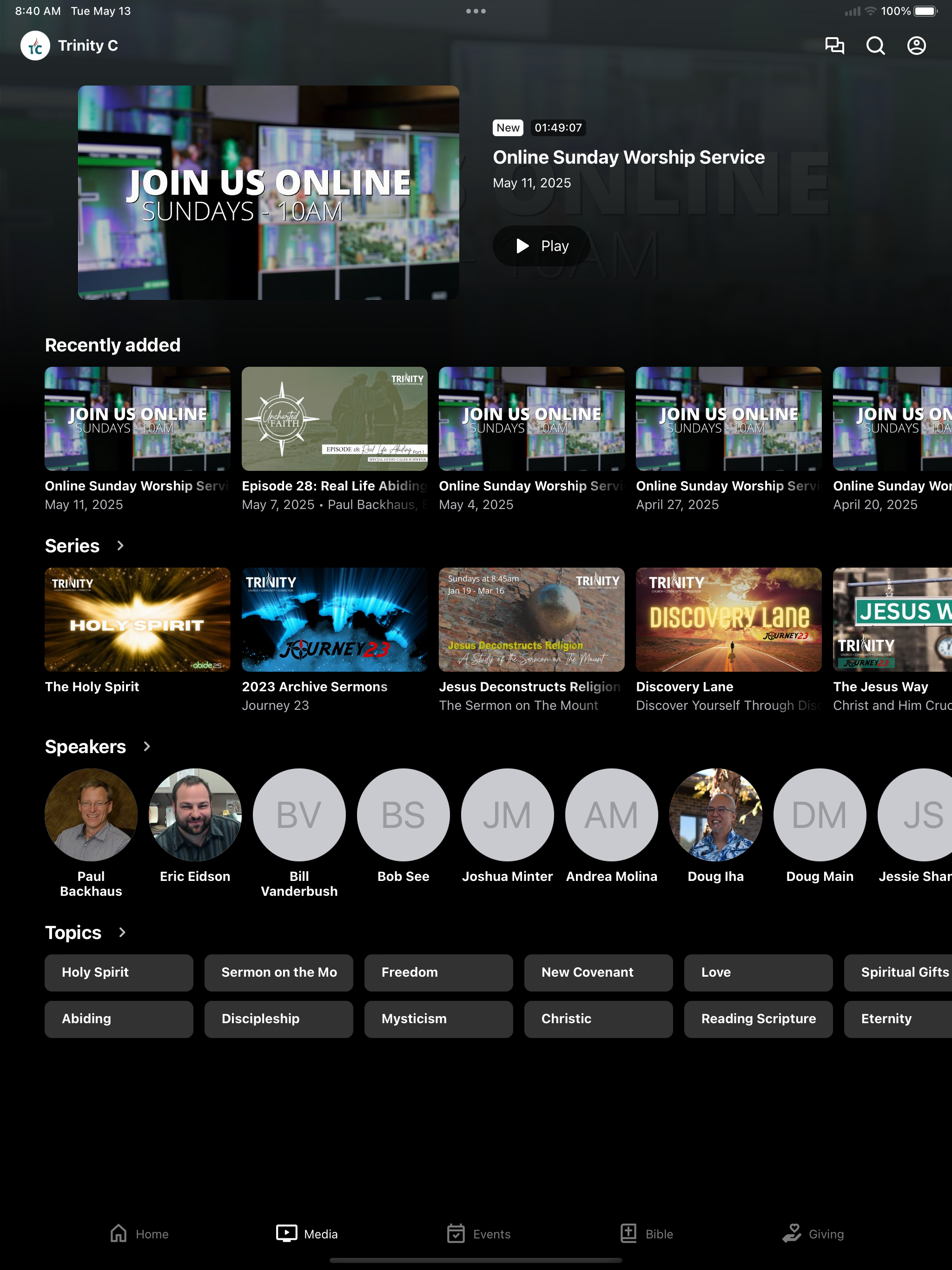This screenshot has width=952, height=1270.
Task: Select speaker Doug Iha photo
Action: pos(716,815)
